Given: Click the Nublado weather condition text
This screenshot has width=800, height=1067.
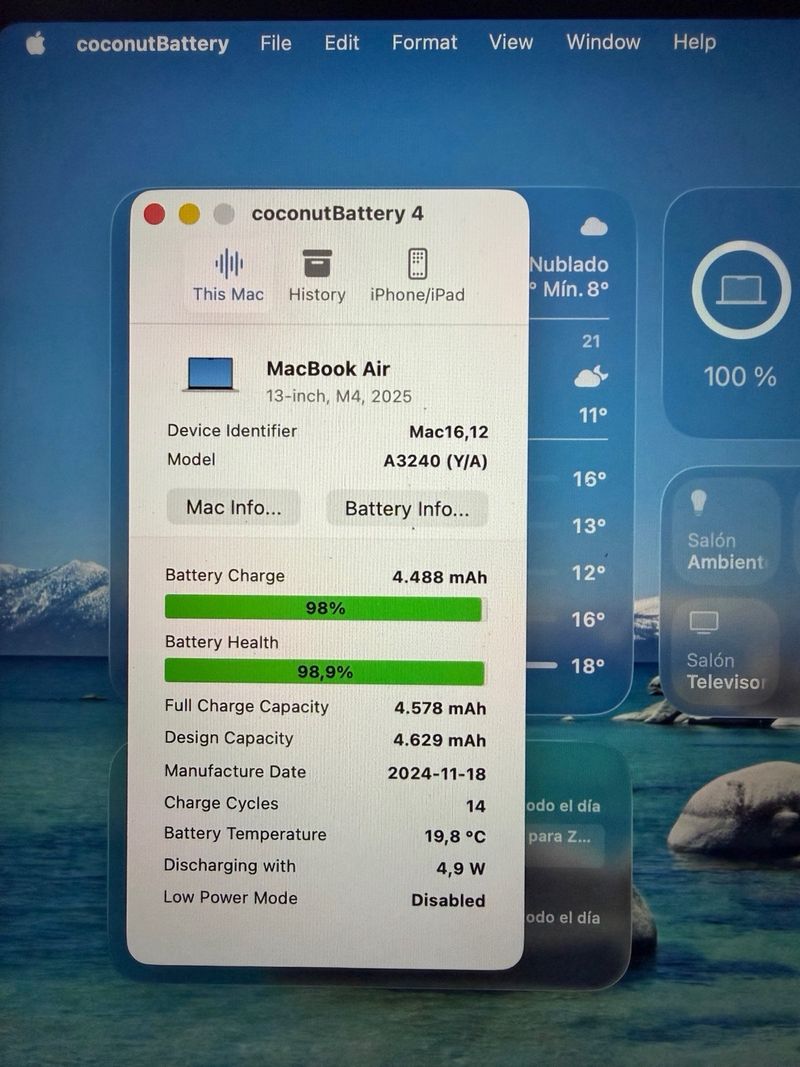Looking at the screenshot, I should [x=569, y=264].
